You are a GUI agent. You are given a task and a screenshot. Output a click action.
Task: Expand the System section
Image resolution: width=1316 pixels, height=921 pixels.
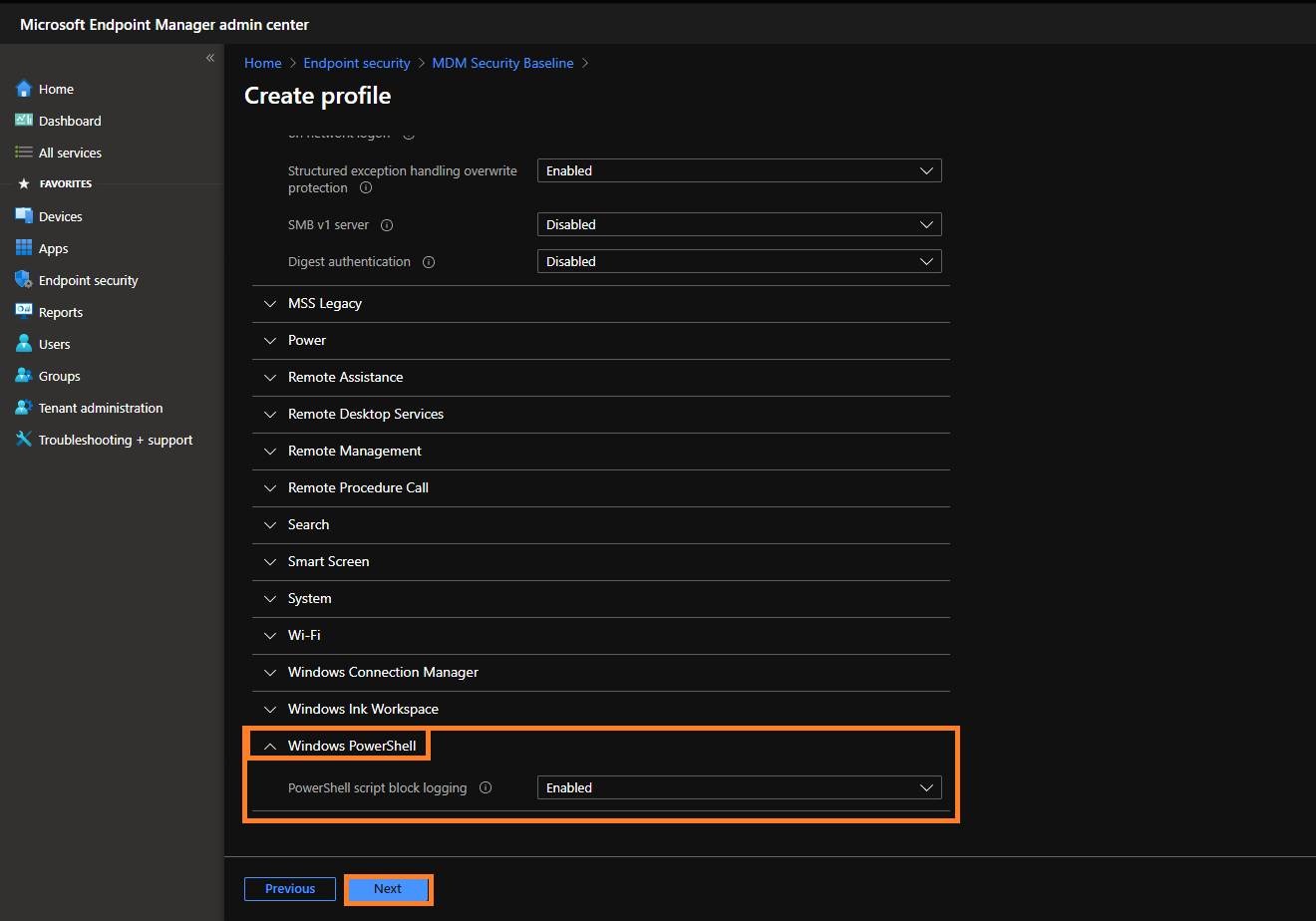(601, 599)
